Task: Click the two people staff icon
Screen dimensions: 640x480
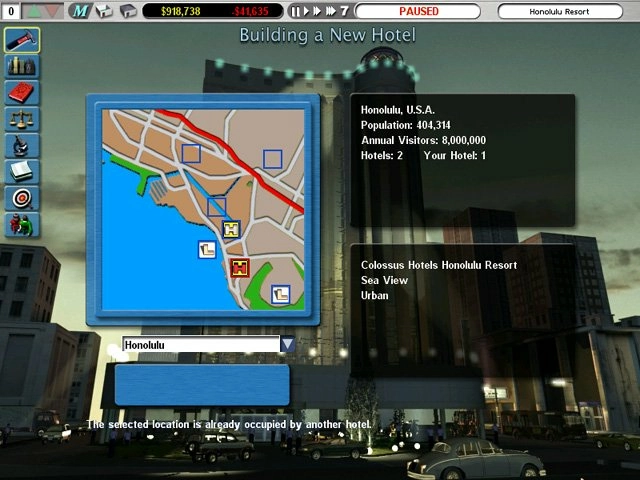Action: 20,224
